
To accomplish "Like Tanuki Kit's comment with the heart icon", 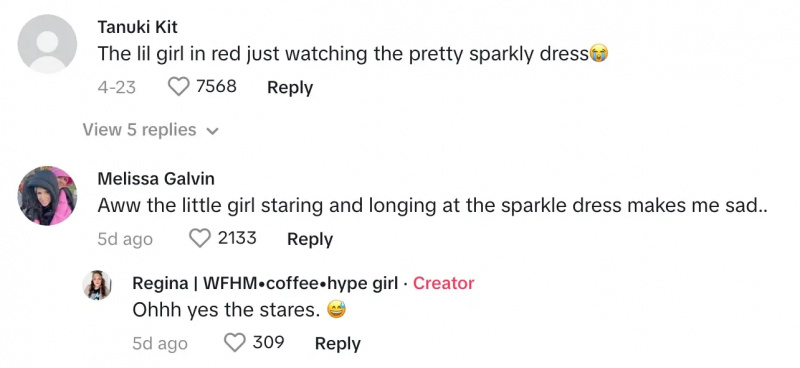I will [x=179, y=87].
